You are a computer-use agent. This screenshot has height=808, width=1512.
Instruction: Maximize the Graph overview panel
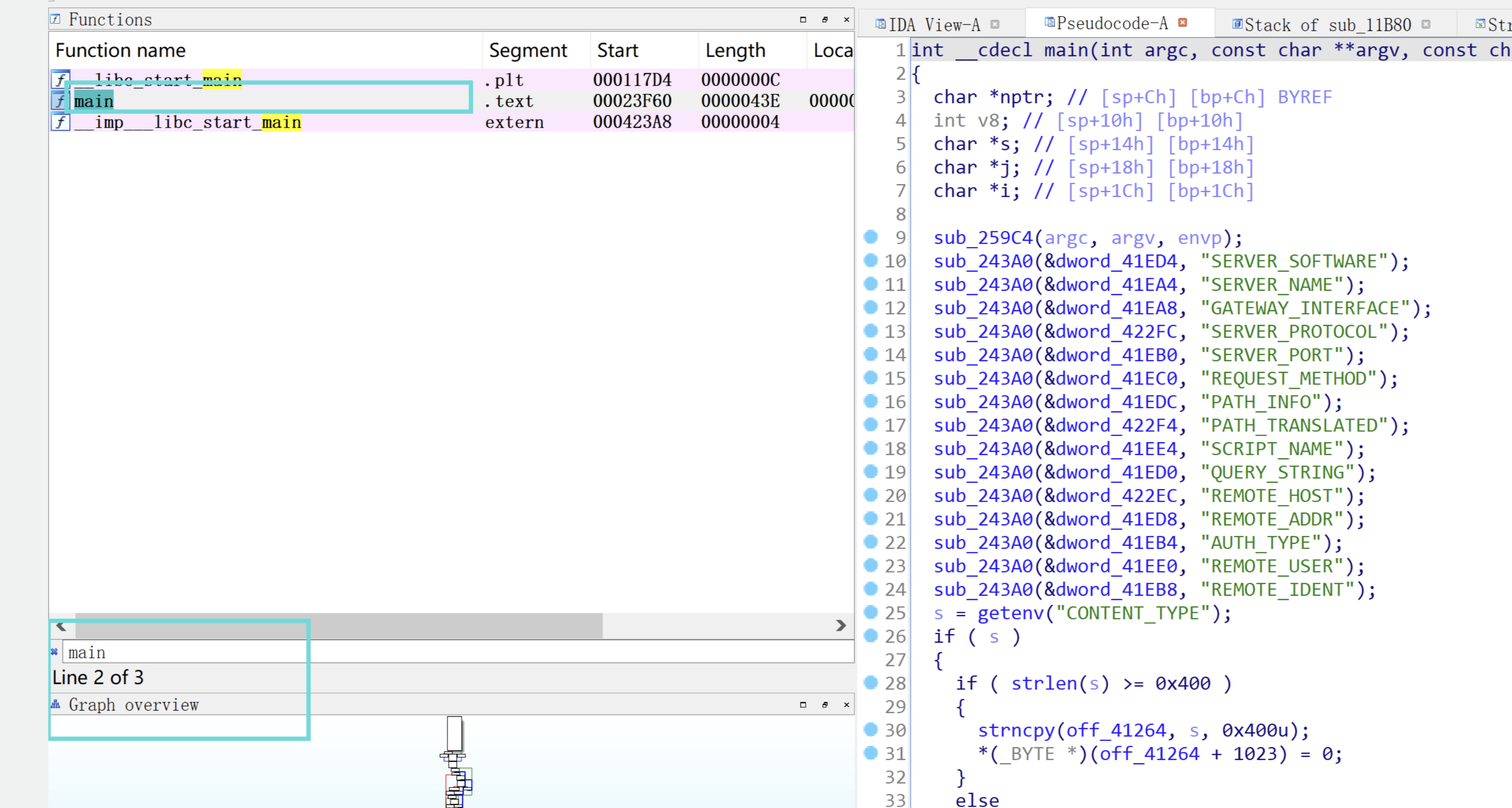click(803, 704)
